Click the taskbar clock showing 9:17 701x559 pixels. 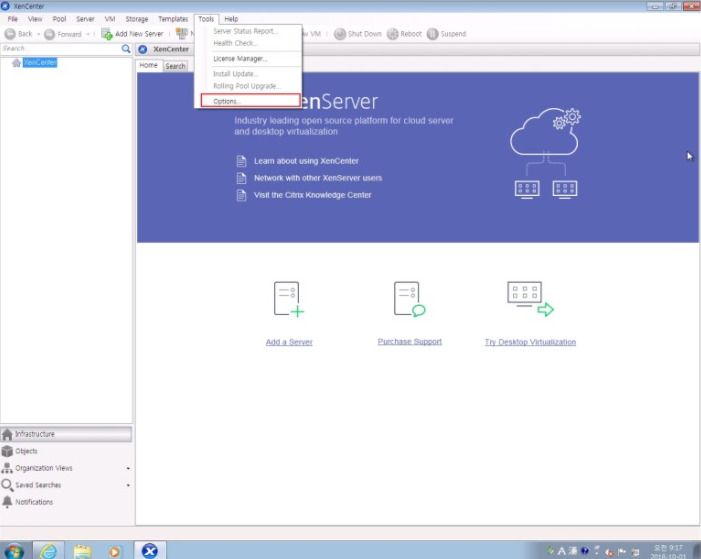[668, 551]
